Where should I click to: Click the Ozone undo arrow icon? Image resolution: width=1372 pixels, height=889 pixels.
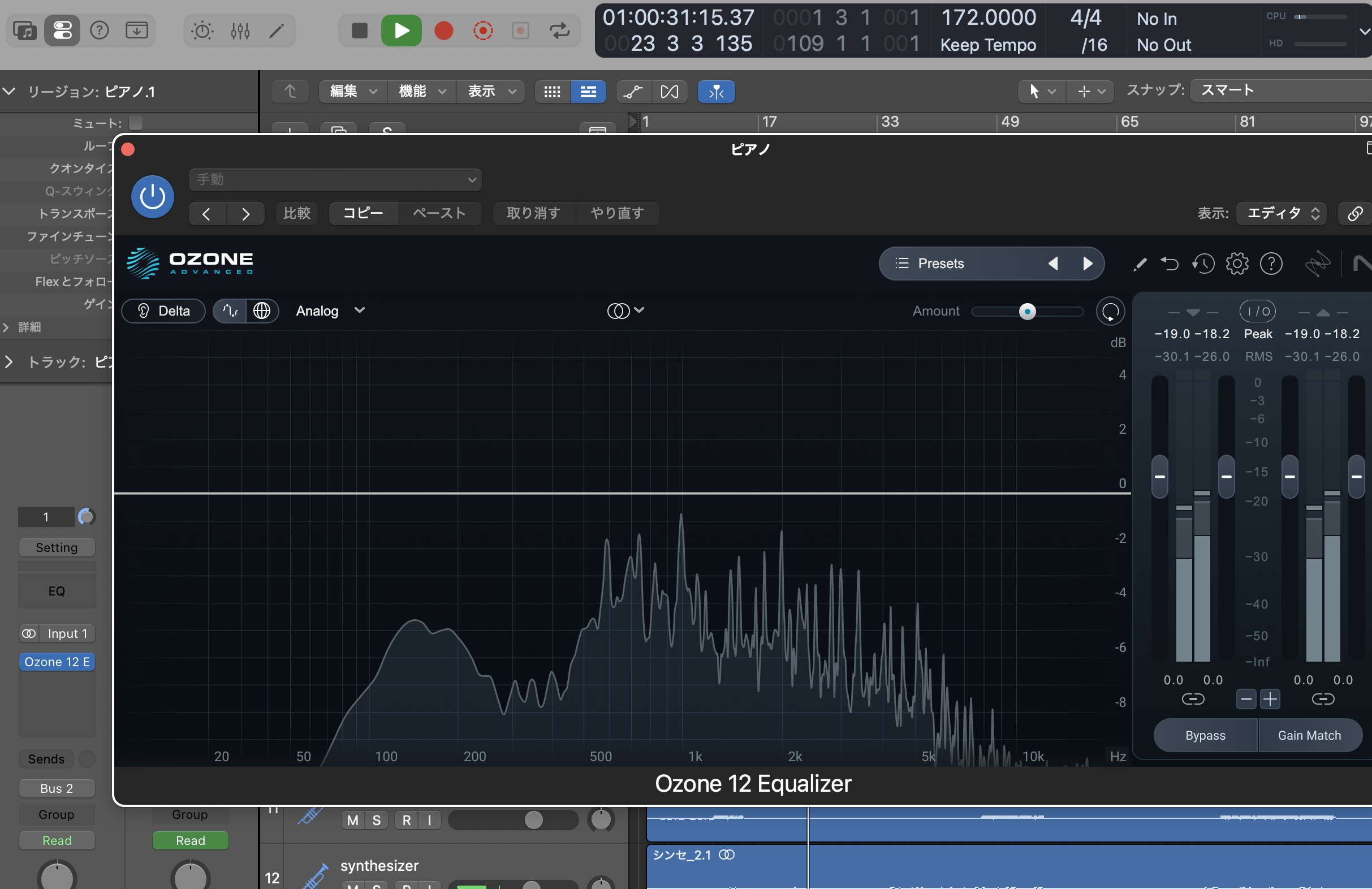(1170, 264)
